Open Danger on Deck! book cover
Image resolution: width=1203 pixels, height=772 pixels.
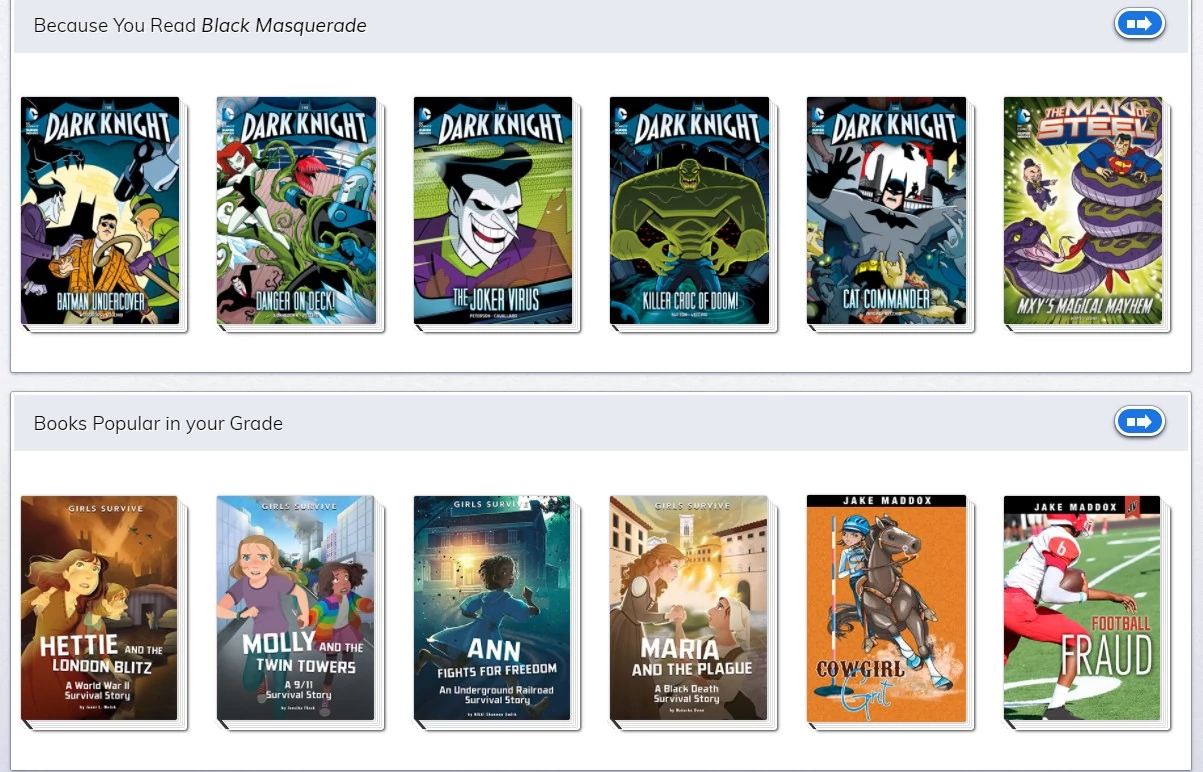tap(296, 210)
